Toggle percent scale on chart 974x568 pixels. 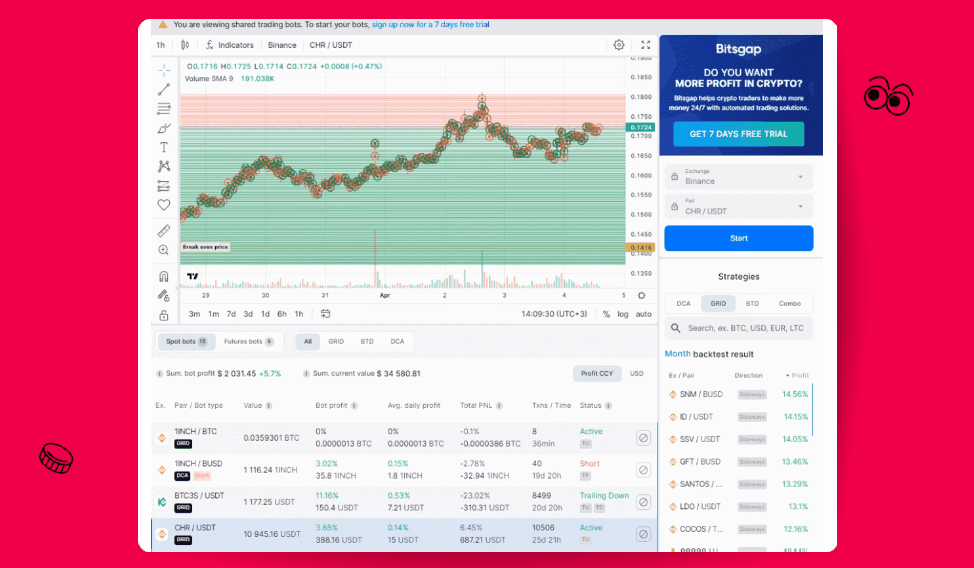click(606, 314)
